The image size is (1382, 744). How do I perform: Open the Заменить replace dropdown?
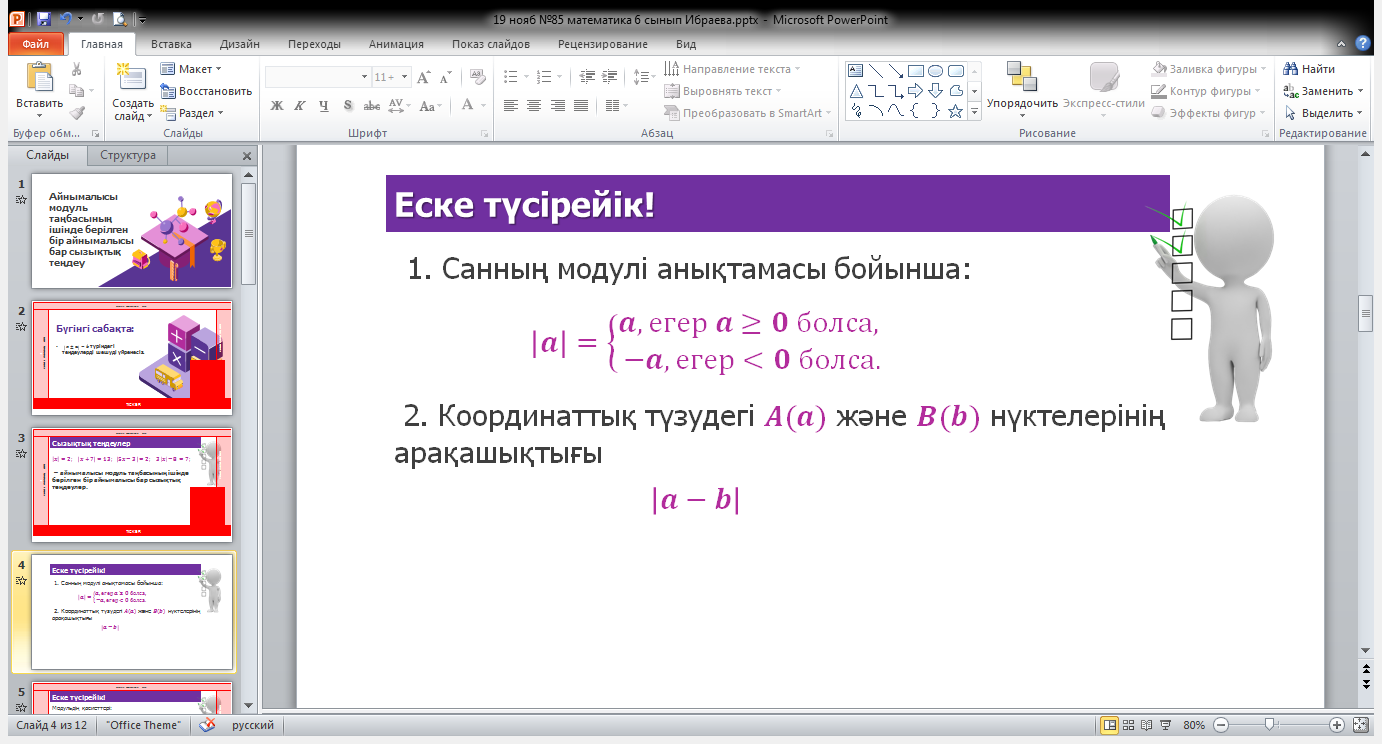(x=1324, y=91)
